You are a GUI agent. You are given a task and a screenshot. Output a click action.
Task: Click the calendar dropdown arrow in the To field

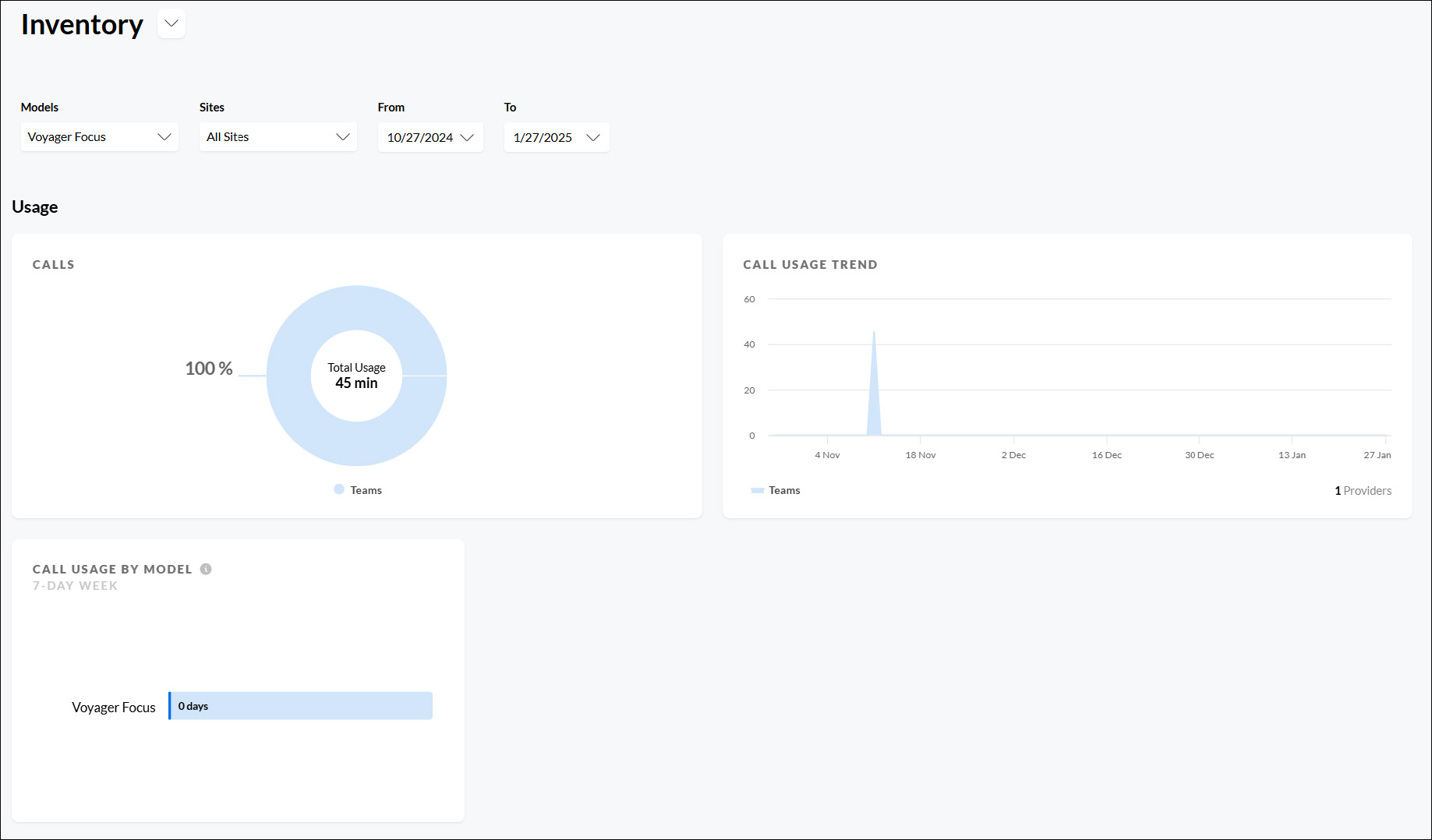click(x=593, y=137)
